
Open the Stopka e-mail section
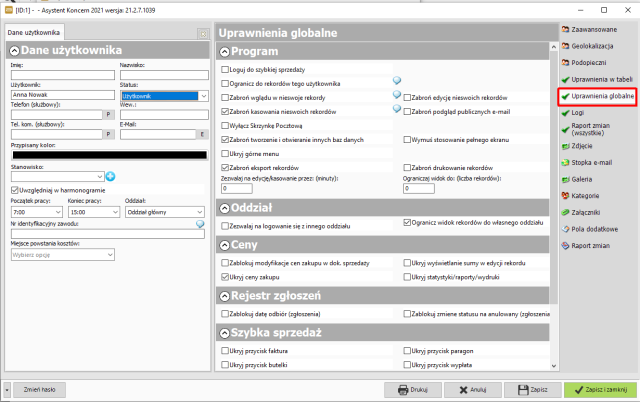coord(587,162)
